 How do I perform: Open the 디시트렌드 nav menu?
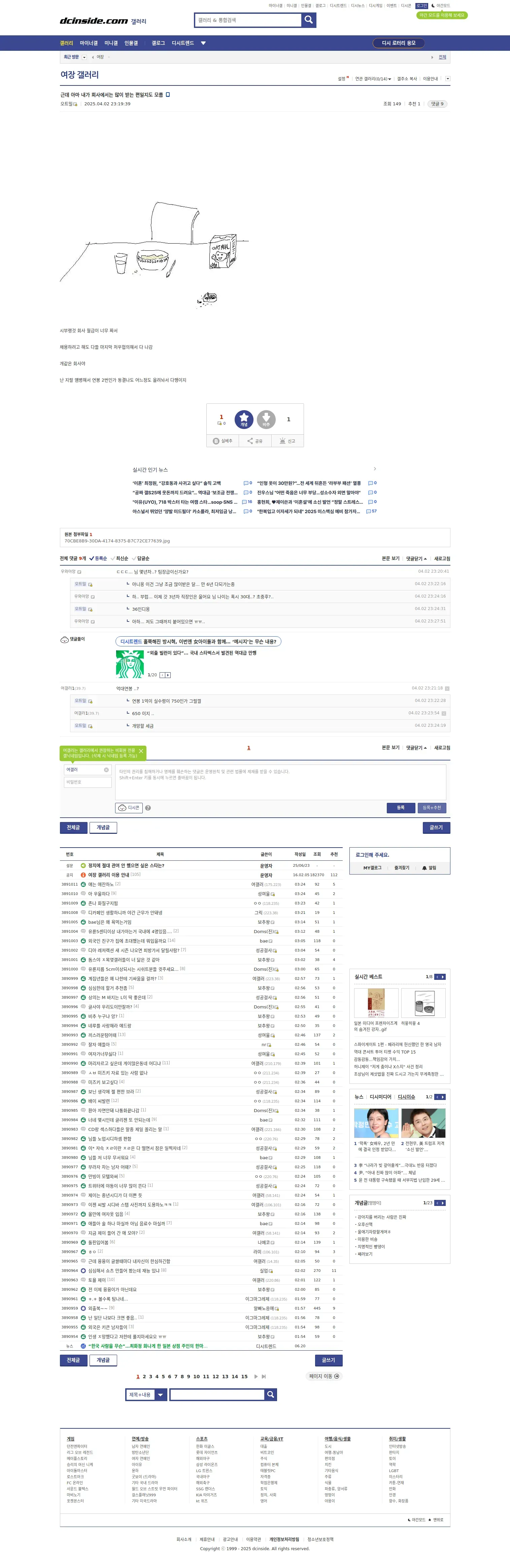coord(183,43)
